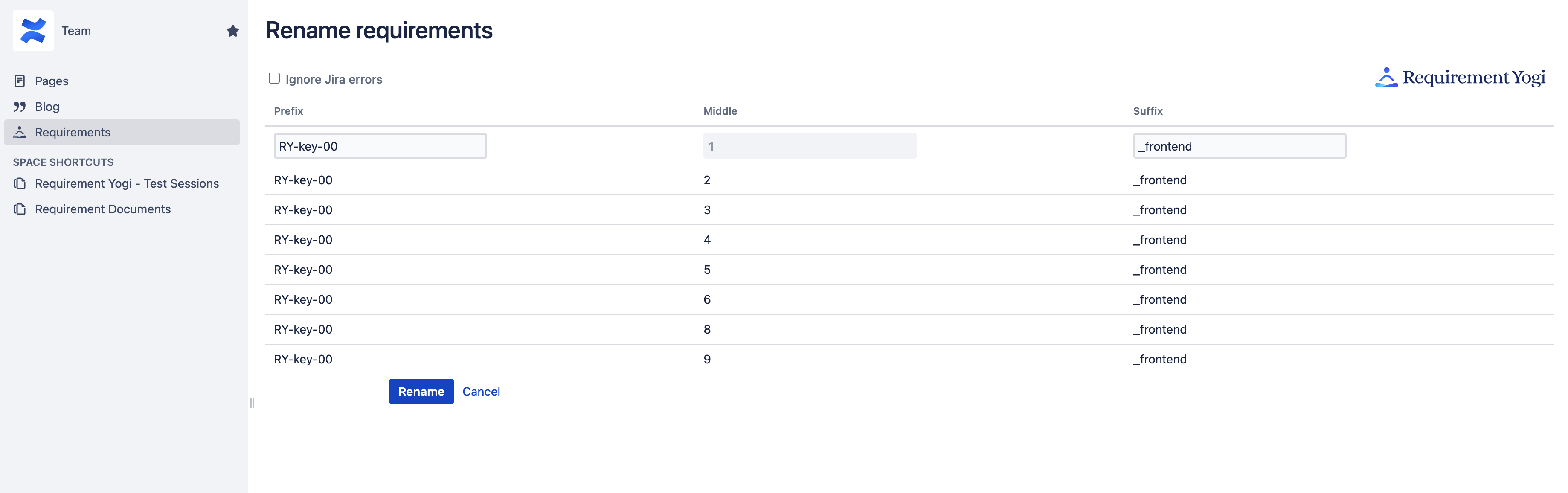Click the Suffix field containing _frontend
The width and height of the screenshot is (1568, 493).
coord(1239,146)
